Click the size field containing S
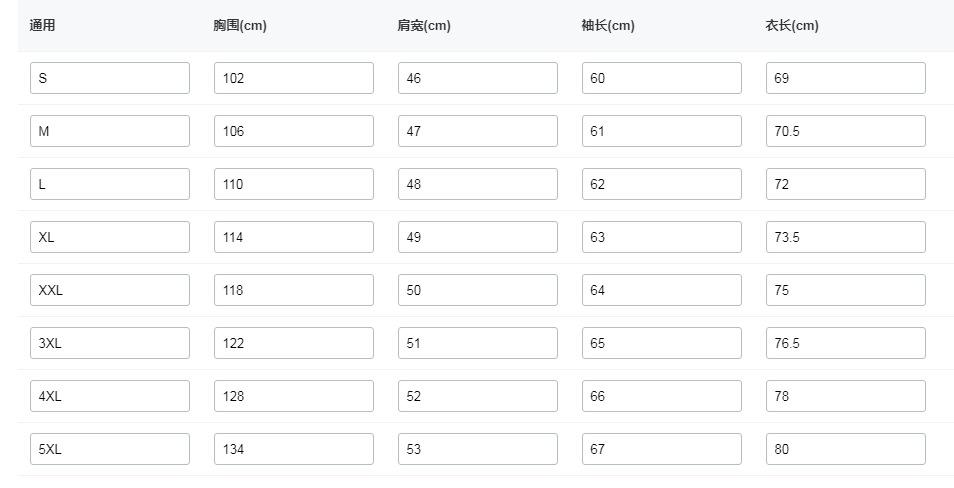The height and width of the screenshot is (488, 954). 110,78
